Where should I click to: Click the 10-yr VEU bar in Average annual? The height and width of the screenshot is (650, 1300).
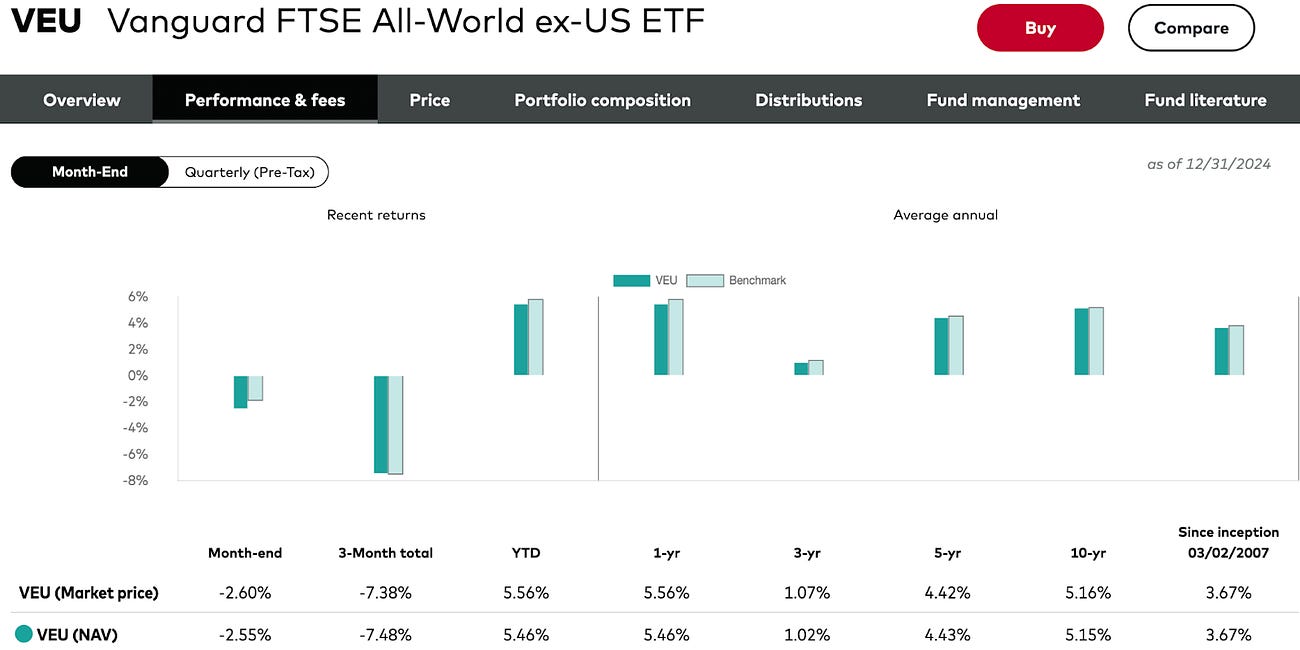coord(1083,340)
